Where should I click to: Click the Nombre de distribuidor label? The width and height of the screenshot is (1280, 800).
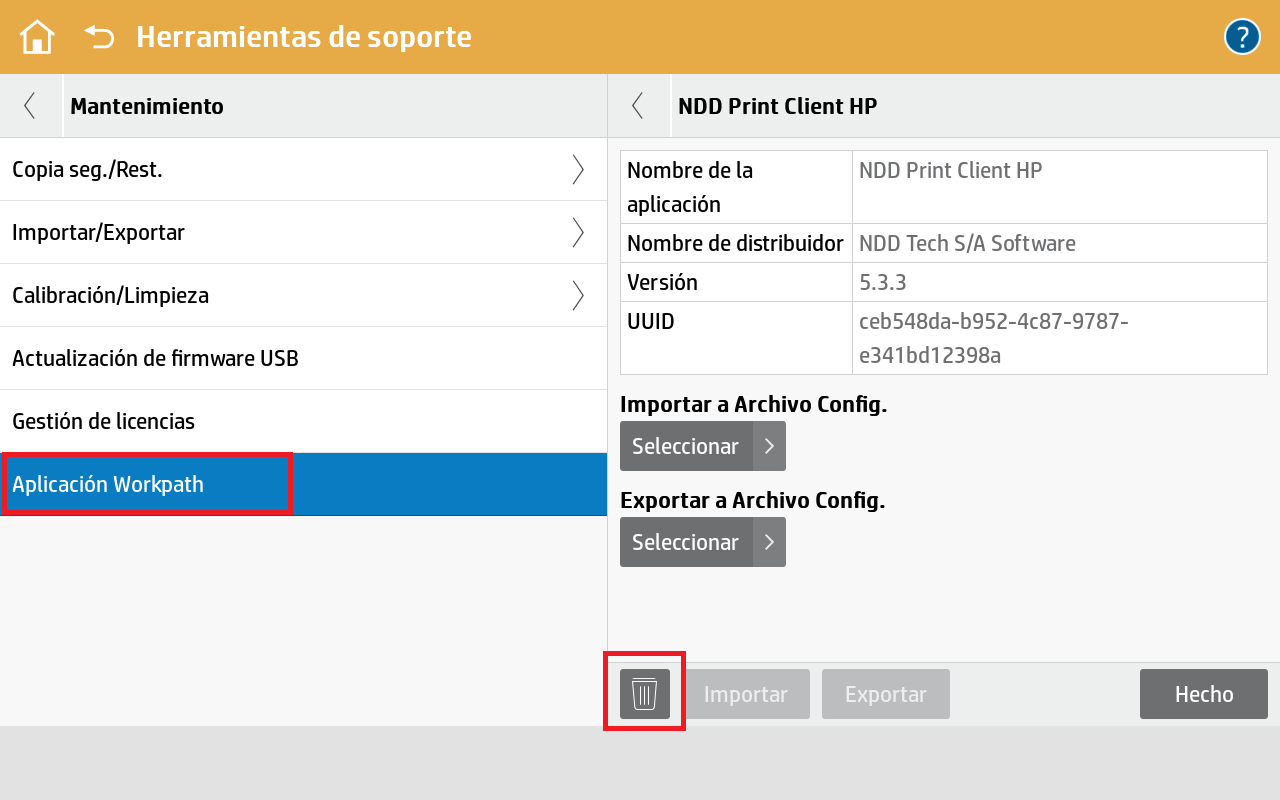tap(735, 243)
